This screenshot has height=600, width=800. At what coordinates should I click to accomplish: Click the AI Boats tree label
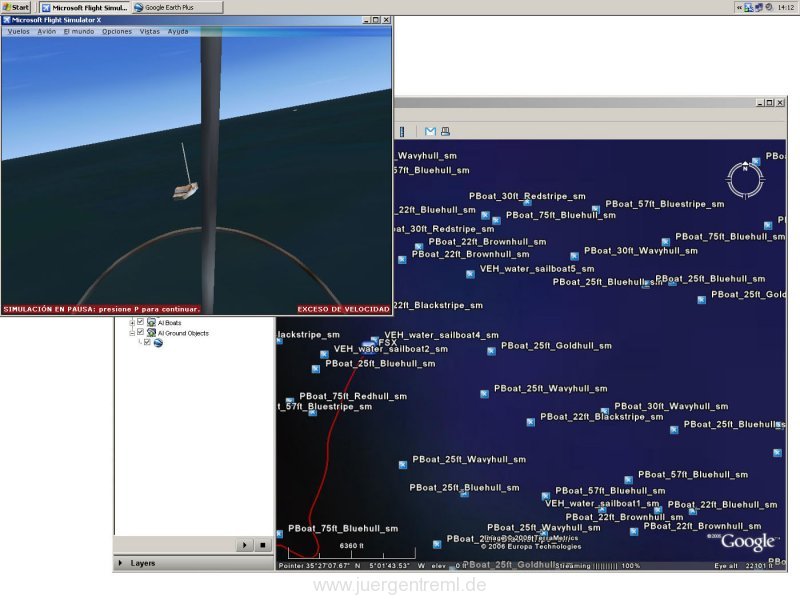169,322
